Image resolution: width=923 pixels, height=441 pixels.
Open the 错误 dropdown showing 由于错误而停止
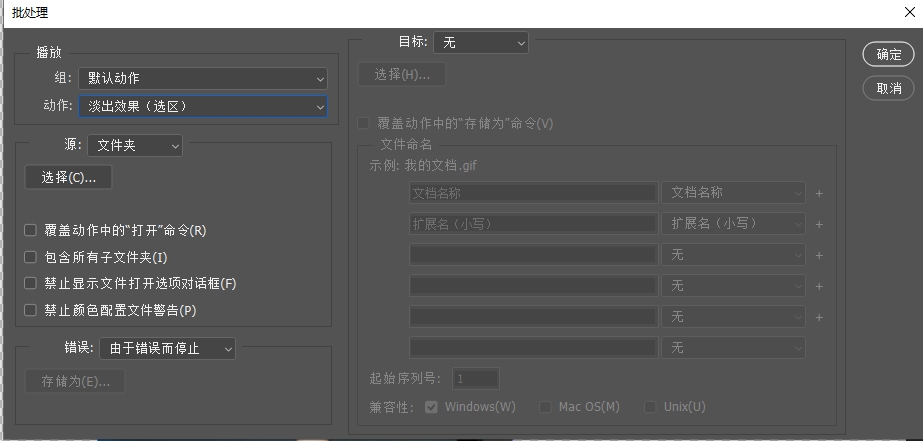[x=167, y=349]
